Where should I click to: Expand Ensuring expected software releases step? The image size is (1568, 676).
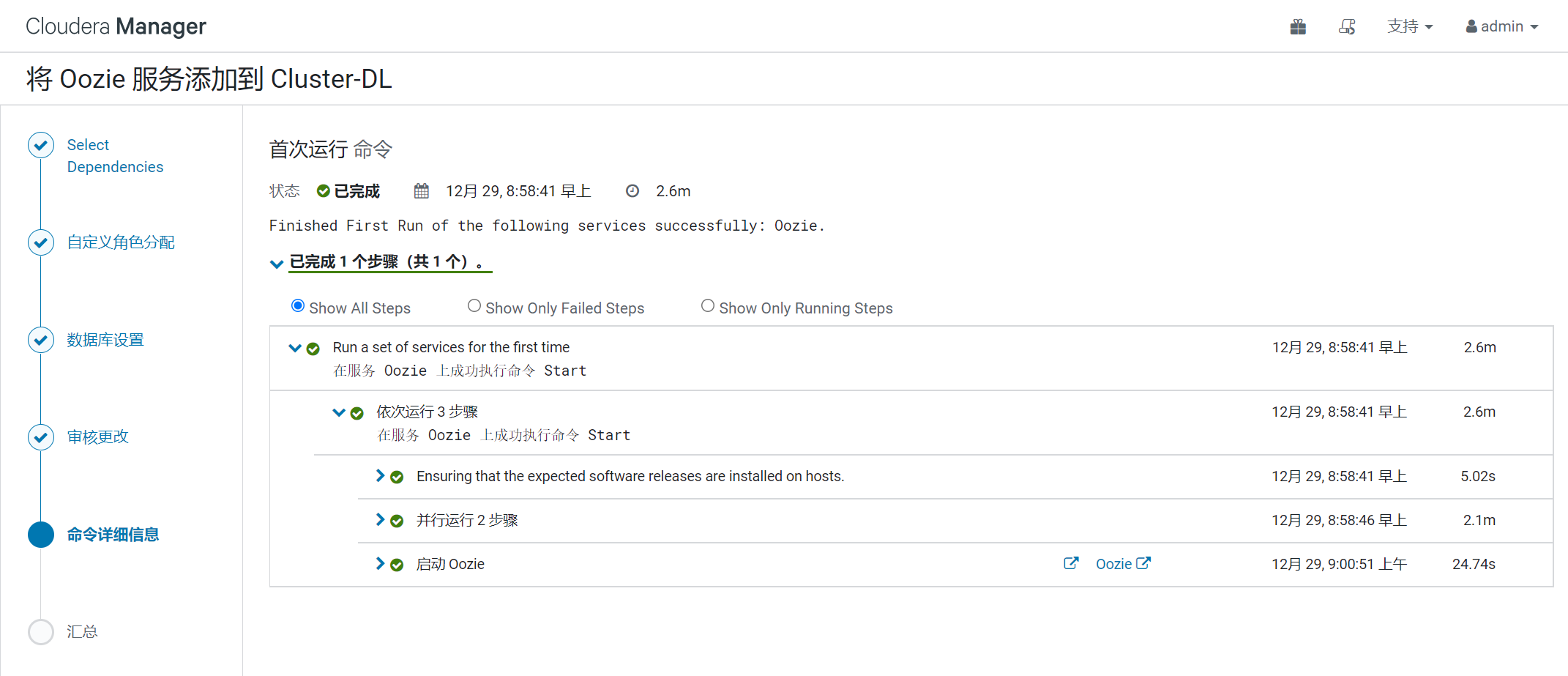coord(380,476)
